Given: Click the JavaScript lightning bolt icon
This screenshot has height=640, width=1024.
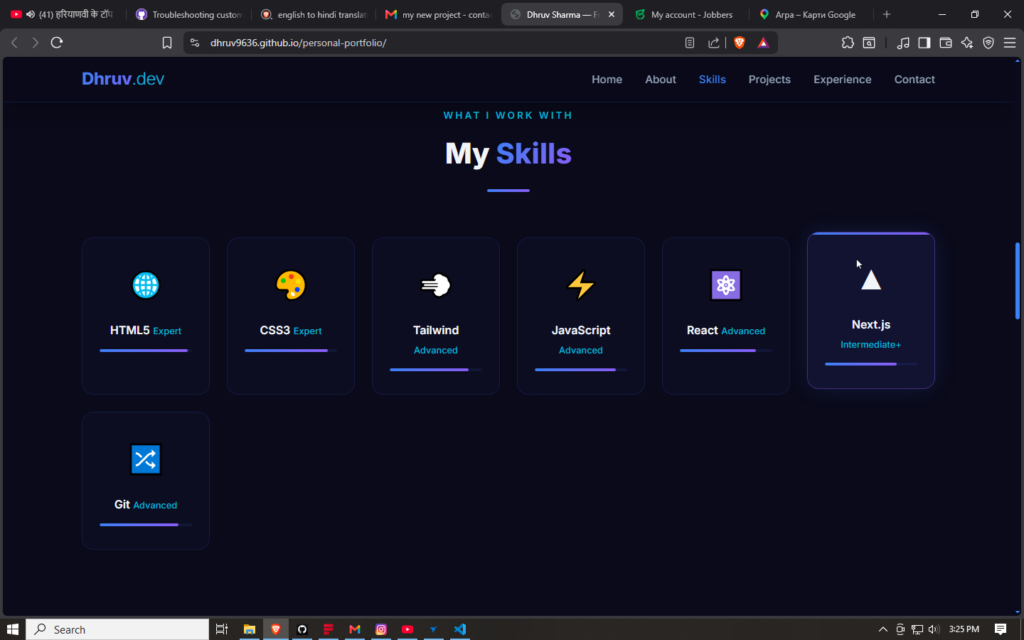Looking at the screenshot, I should click(581, 285).
